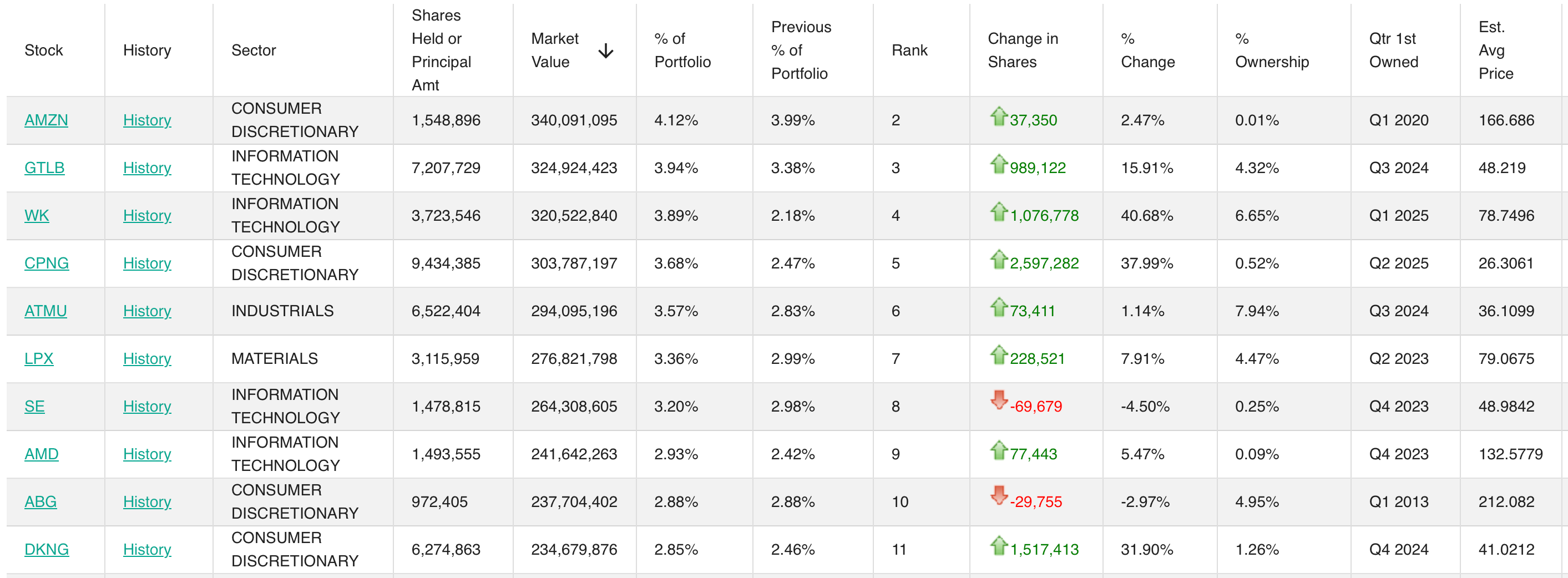Select ABG first owned quarter Q1 2013

[1398, 501]
